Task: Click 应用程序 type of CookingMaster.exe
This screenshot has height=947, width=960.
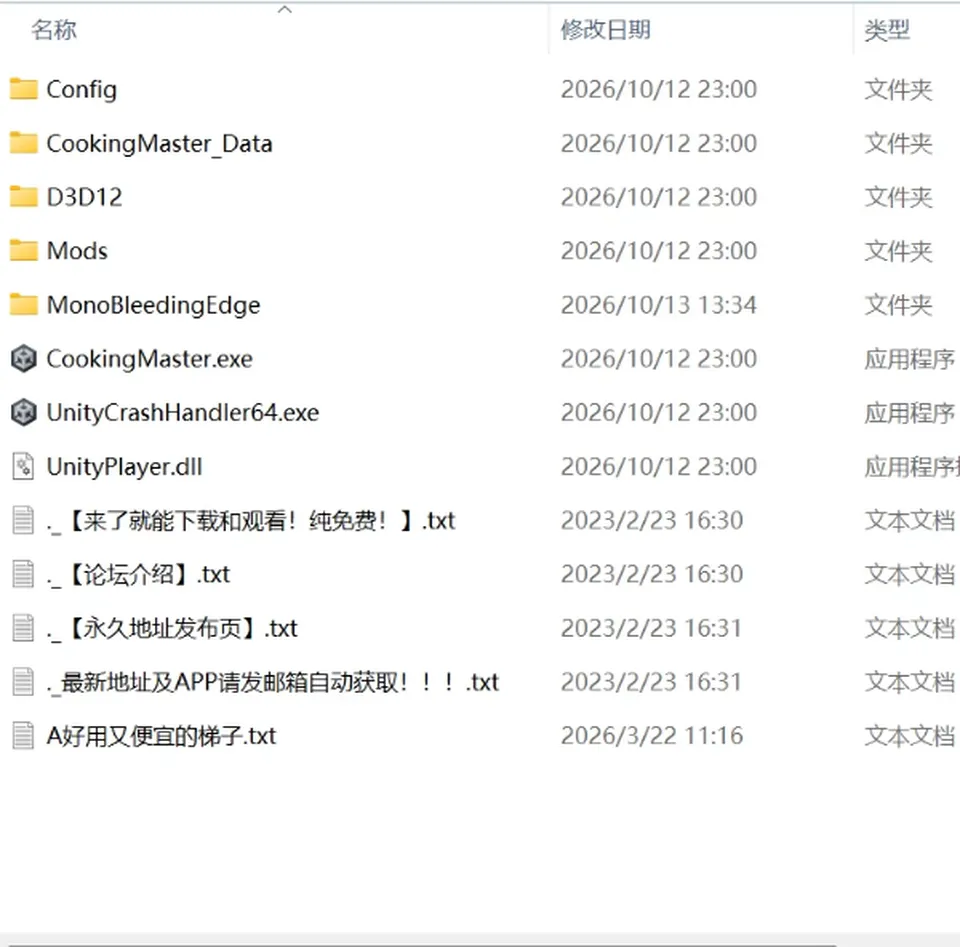Action: coord(910,359)
